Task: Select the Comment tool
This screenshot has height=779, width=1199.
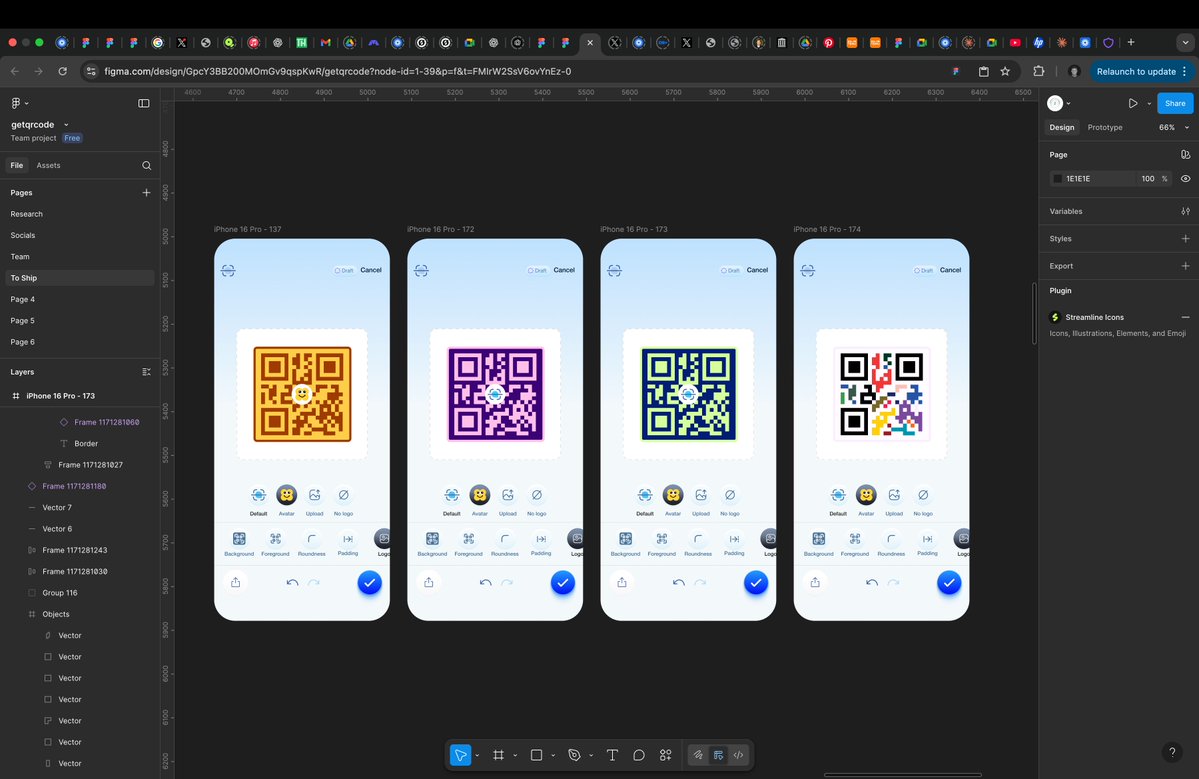Action: coord(638,755)
